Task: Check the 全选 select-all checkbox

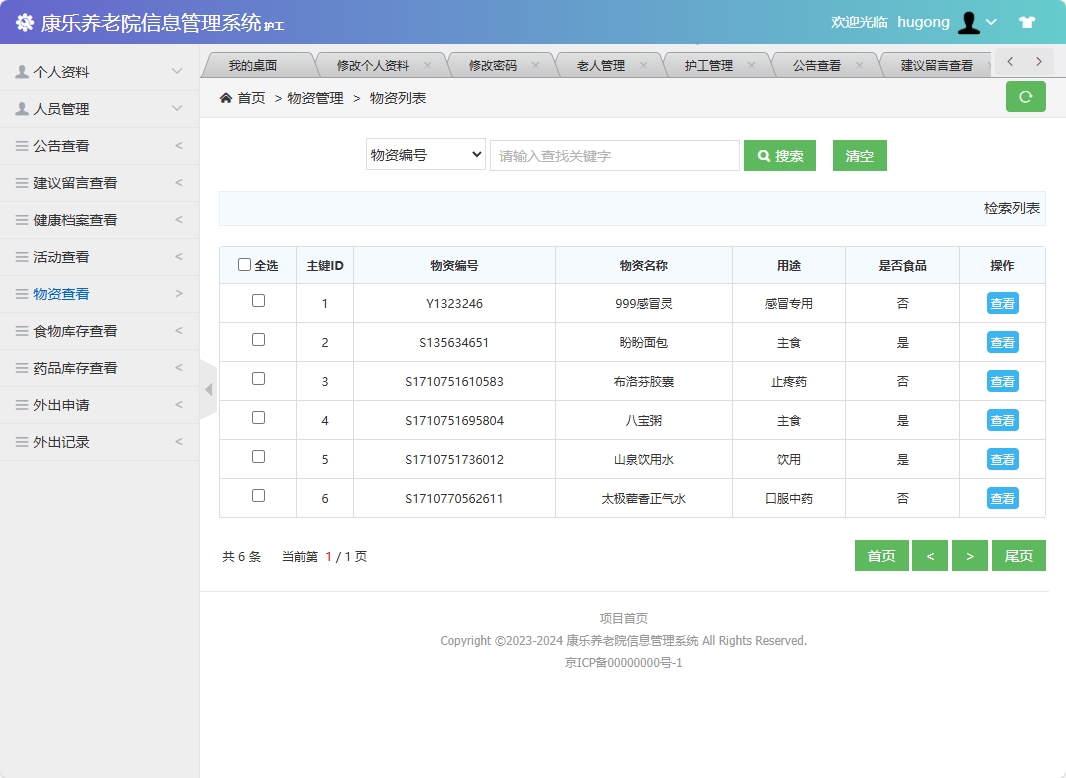Action: (243, 263)
